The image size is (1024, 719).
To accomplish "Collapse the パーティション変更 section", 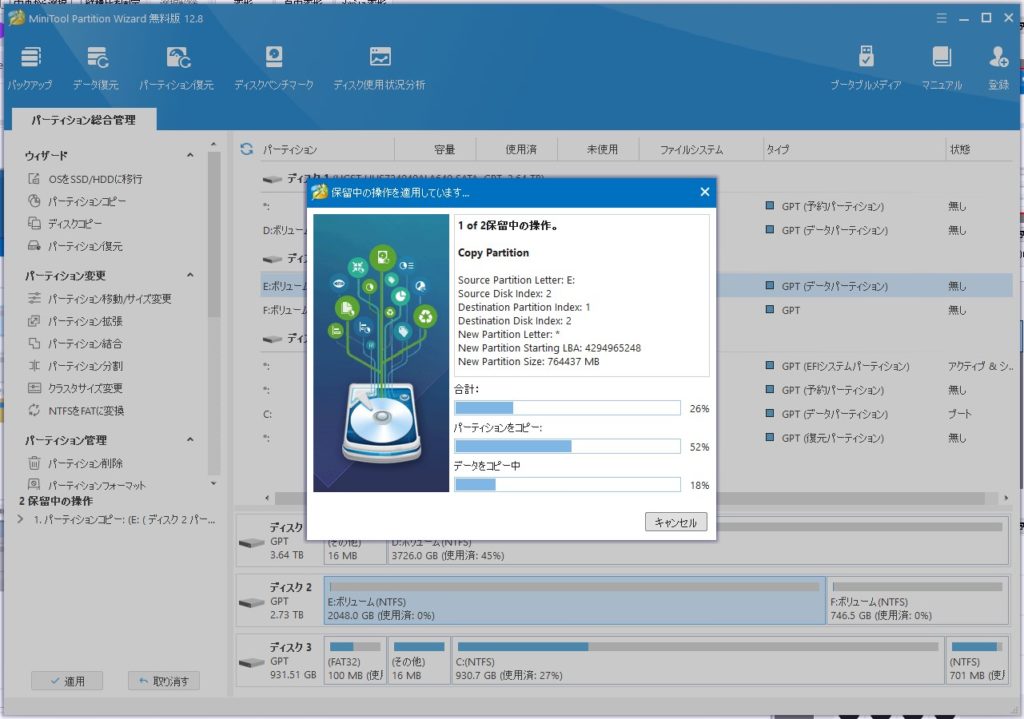I will 190,276.
